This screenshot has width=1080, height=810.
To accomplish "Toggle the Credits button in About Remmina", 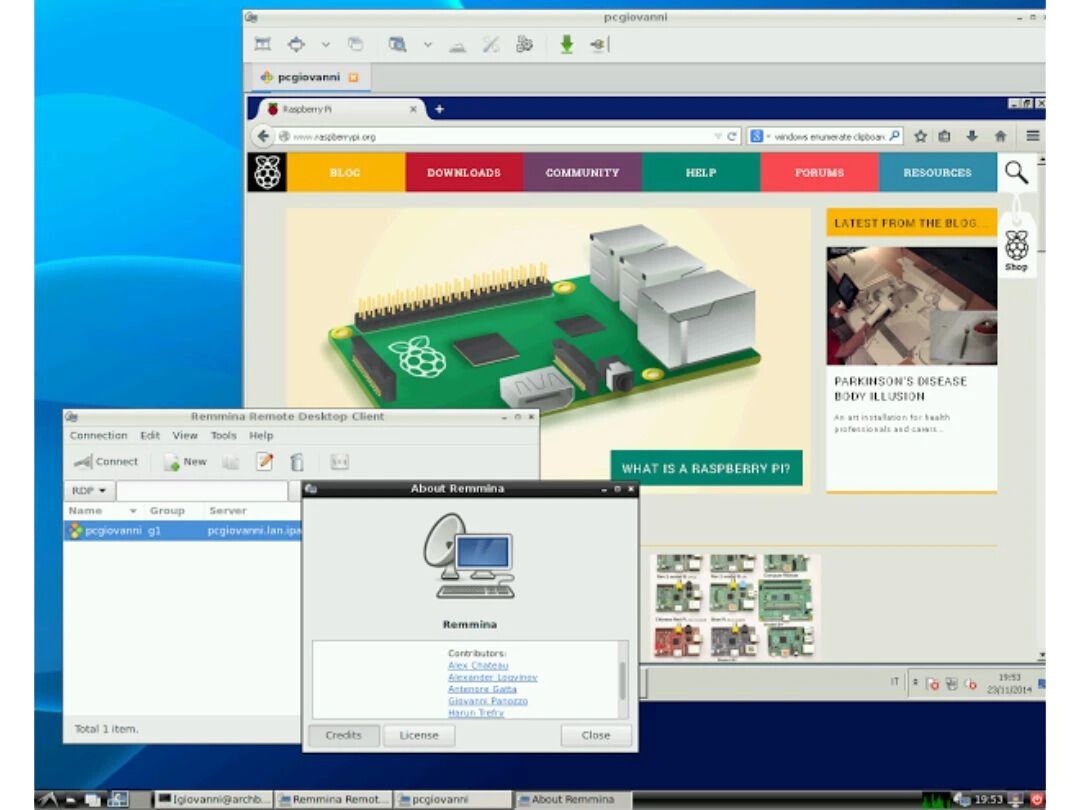I will tap(344, 736).
